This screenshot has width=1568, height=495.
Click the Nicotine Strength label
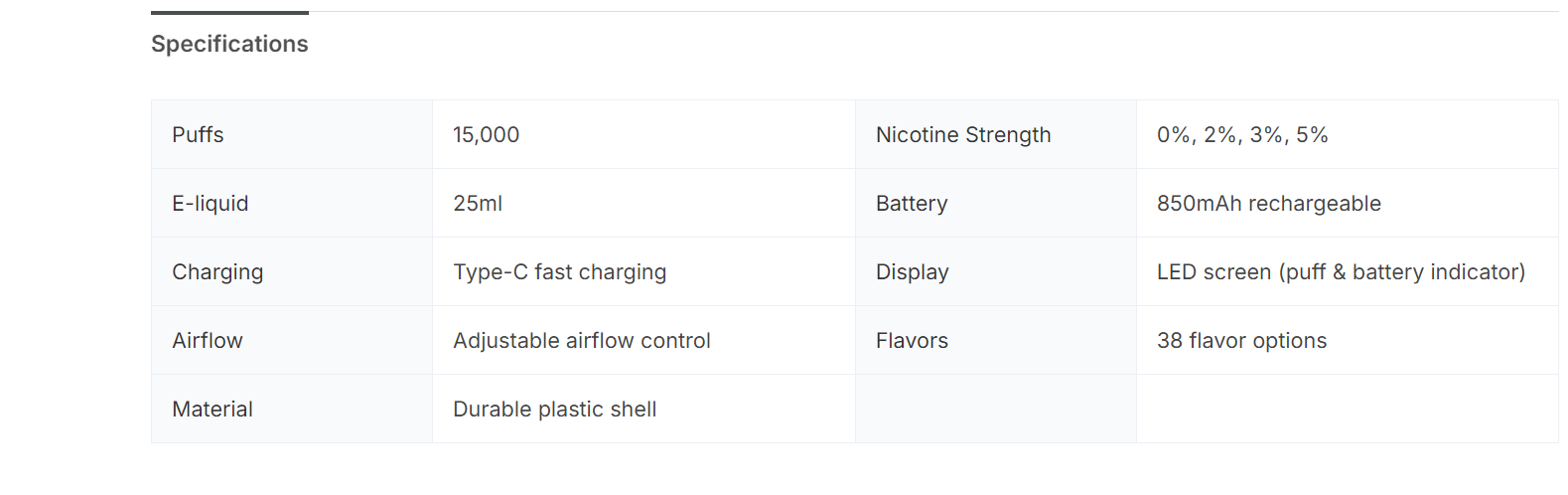click(x=963, y=135)
